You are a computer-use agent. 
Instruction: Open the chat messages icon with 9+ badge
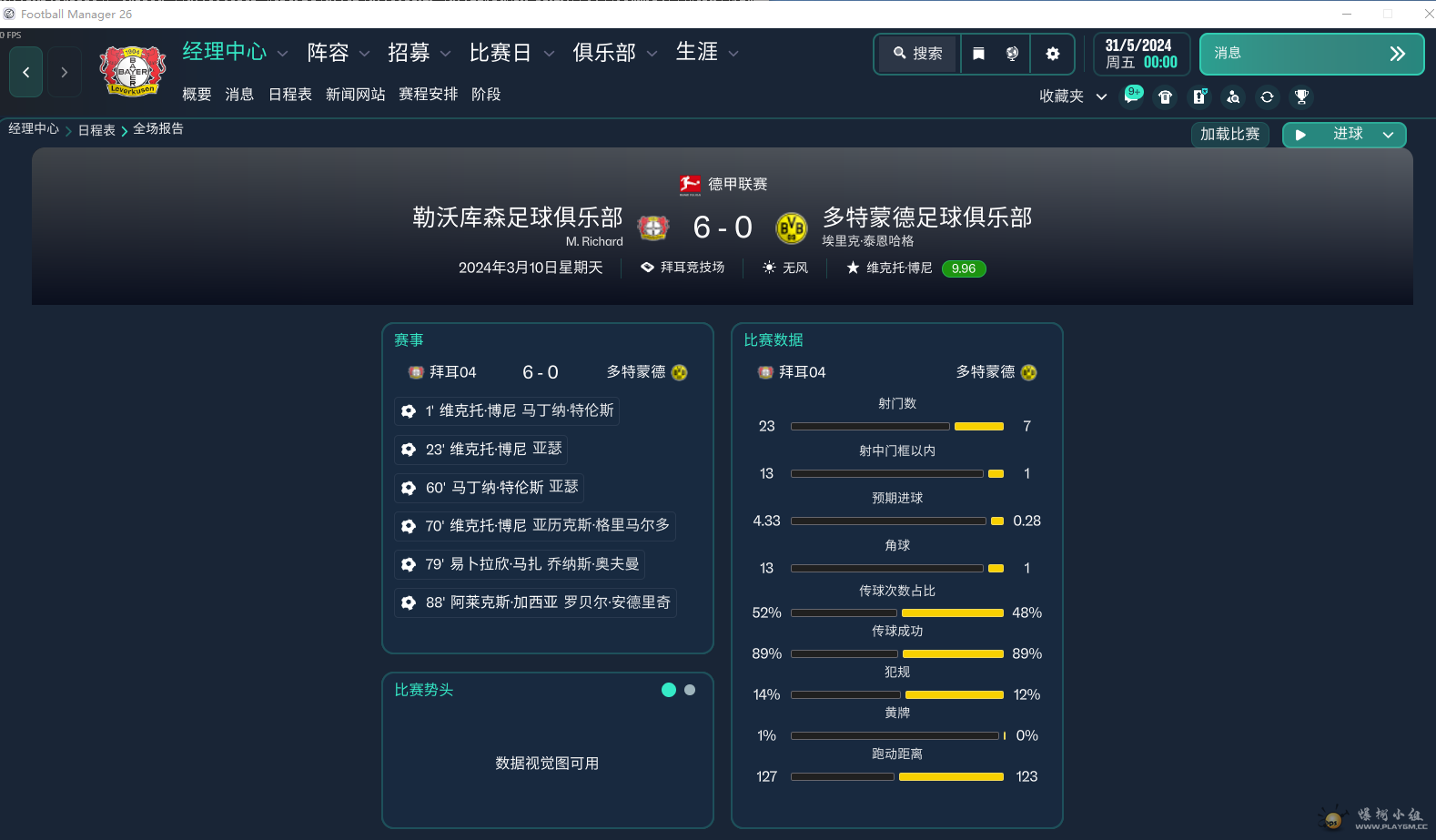(x=1131, y=96)
